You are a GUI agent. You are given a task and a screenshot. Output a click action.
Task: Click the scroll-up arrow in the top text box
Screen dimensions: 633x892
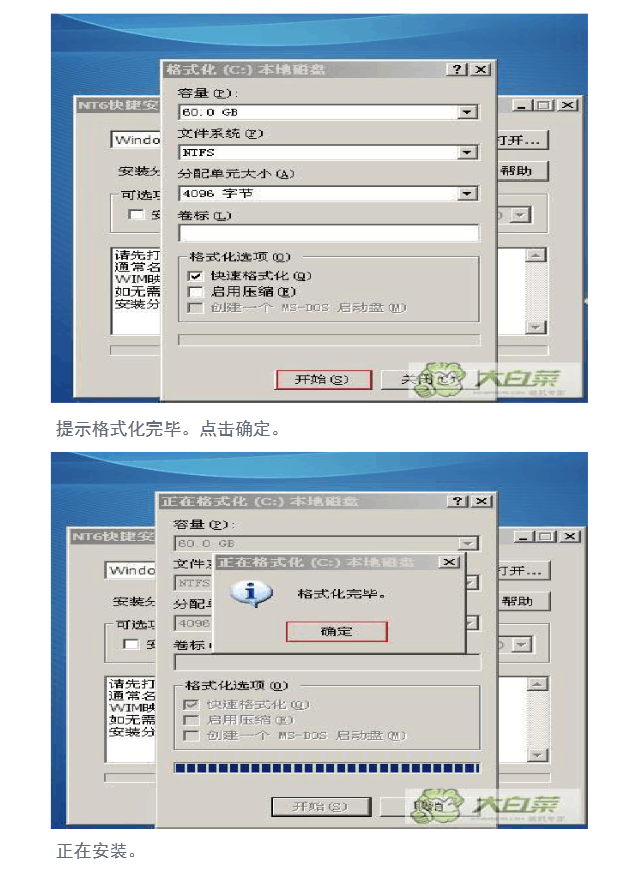tap(535, 255)
